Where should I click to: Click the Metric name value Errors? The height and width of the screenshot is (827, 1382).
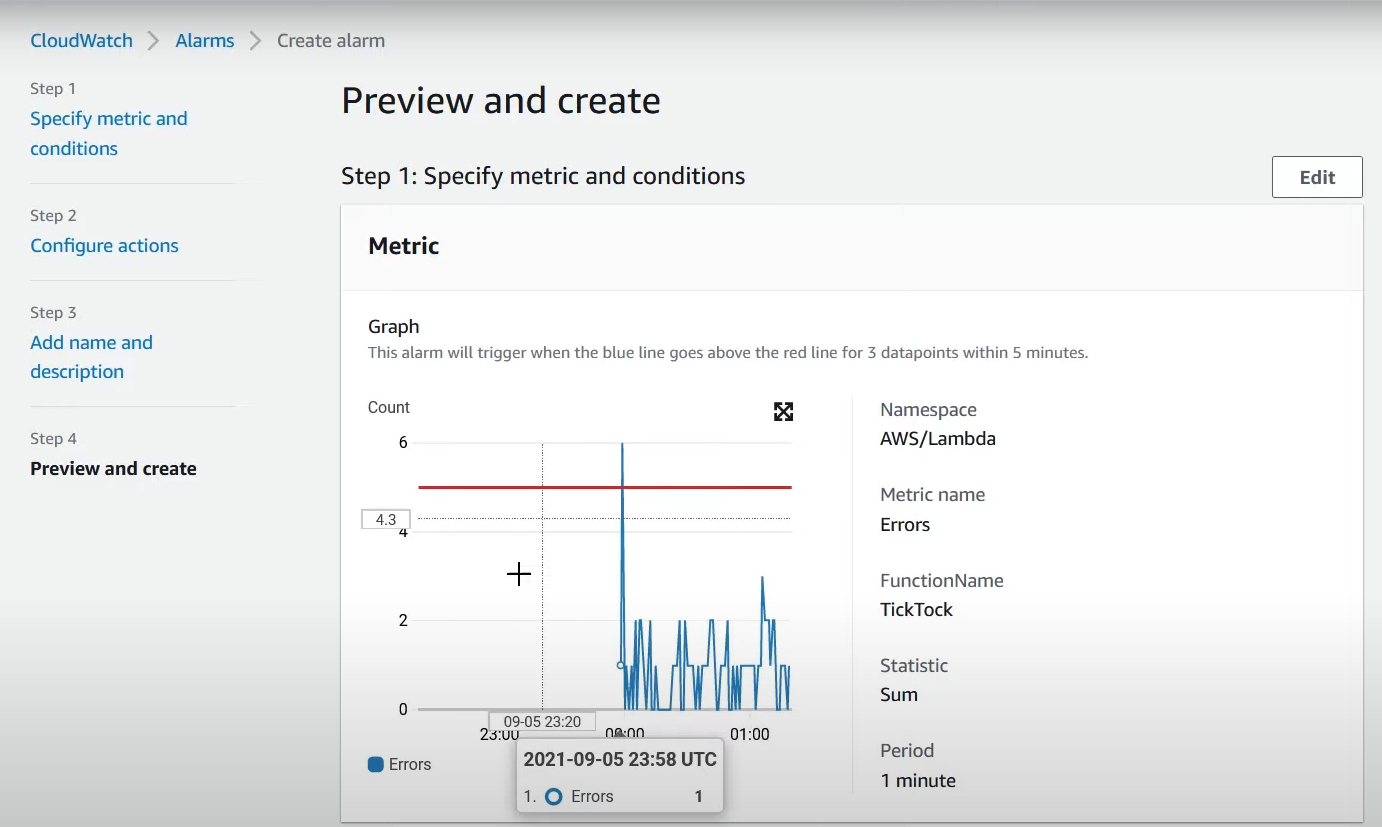tap(905, 524)
